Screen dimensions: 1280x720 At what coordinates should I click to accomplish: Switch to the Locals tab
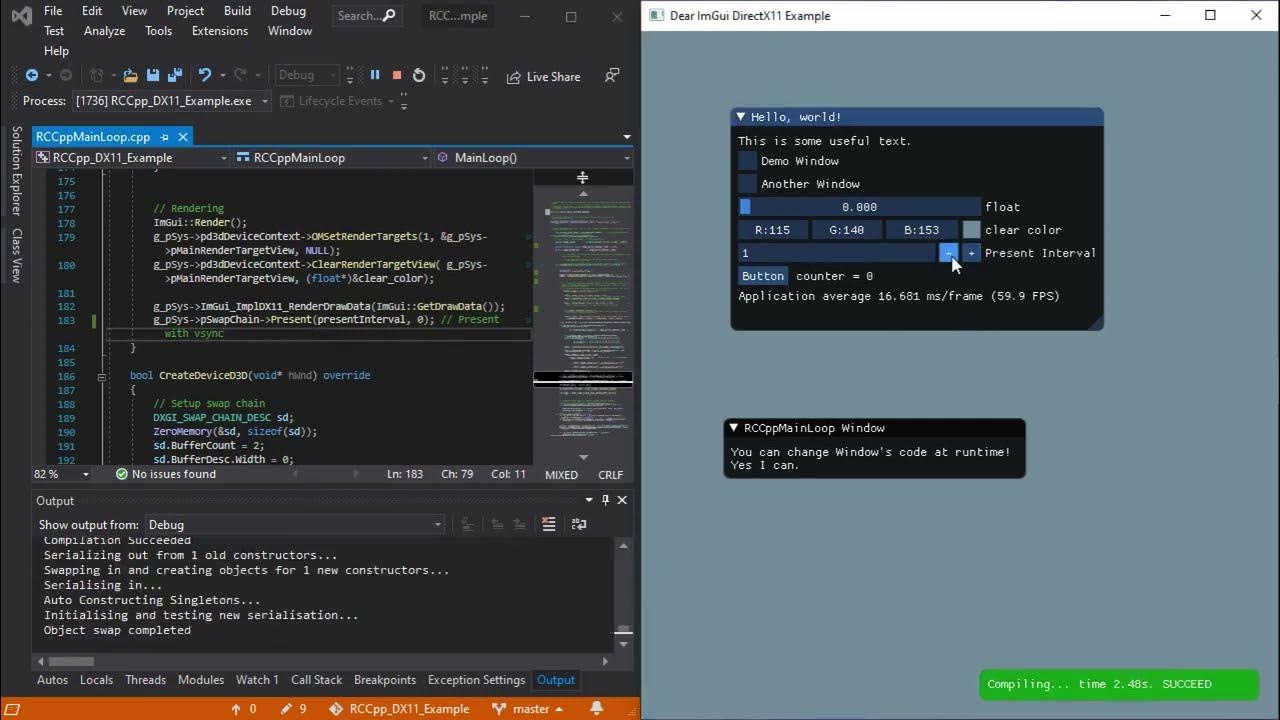click(x=96, y=680)
